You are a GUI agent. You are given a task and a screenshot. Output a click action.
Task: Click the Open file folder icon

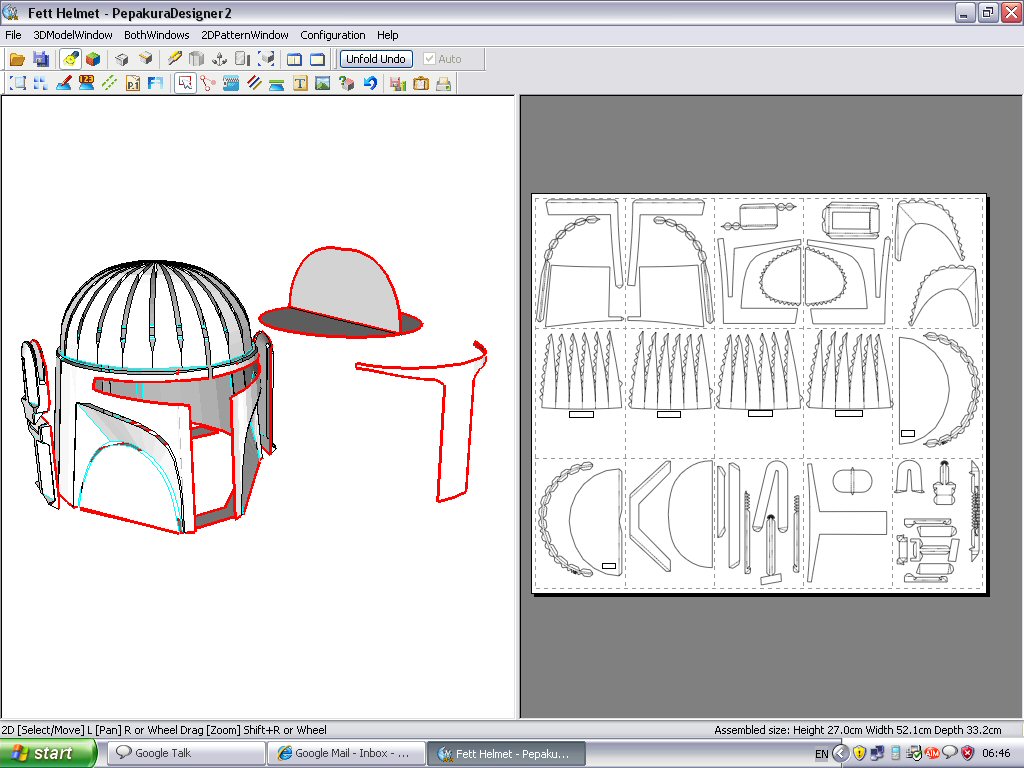coord(17,59)
